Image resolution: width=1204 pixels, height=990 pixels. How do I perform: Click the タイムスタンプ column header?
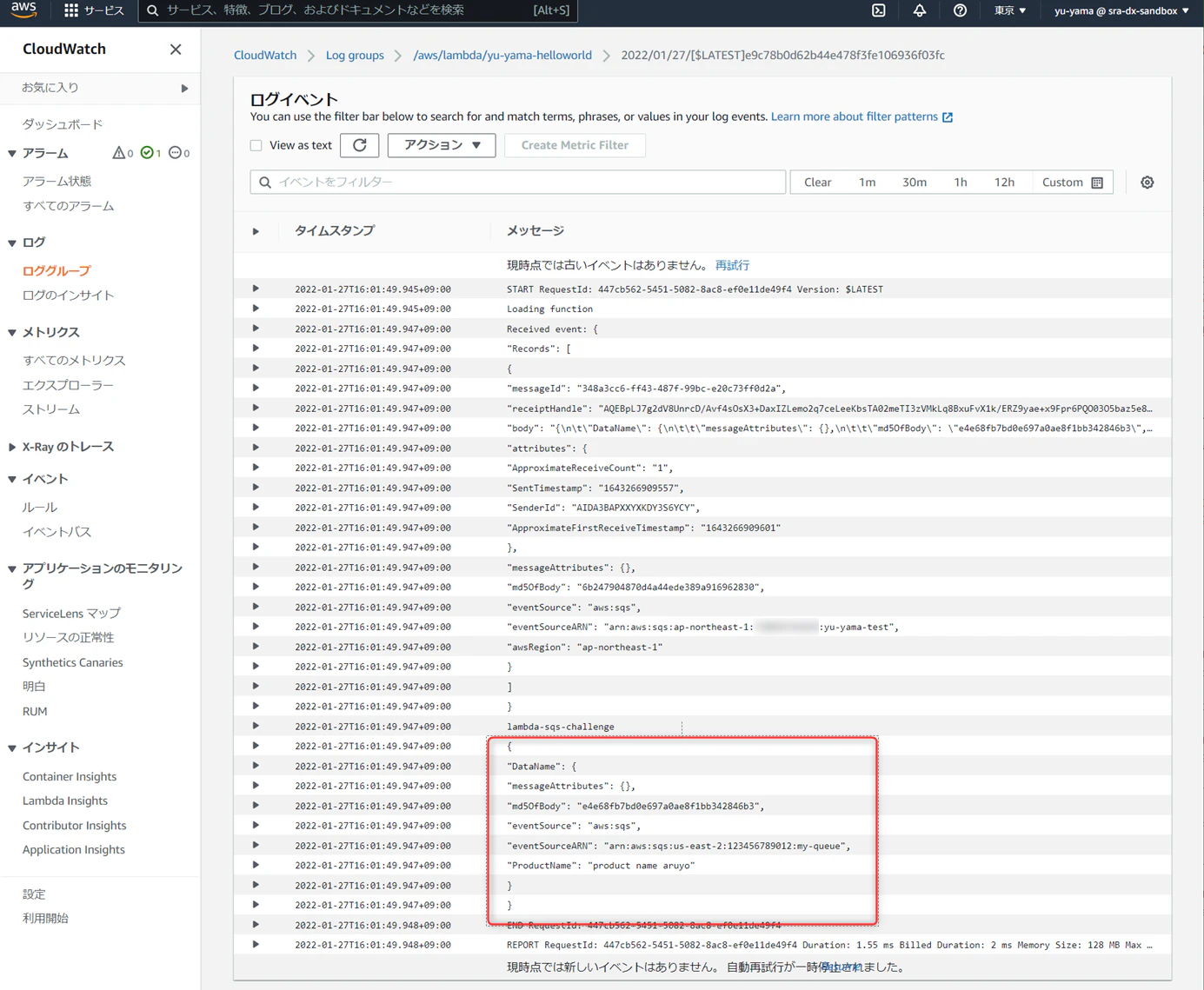click(x=335, y=230)
